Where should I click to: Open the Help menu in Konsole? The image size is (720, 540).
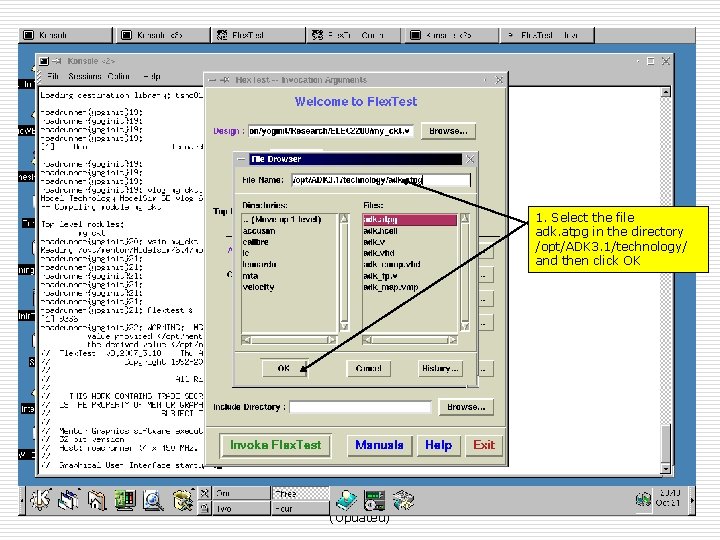tap(152, 76)
